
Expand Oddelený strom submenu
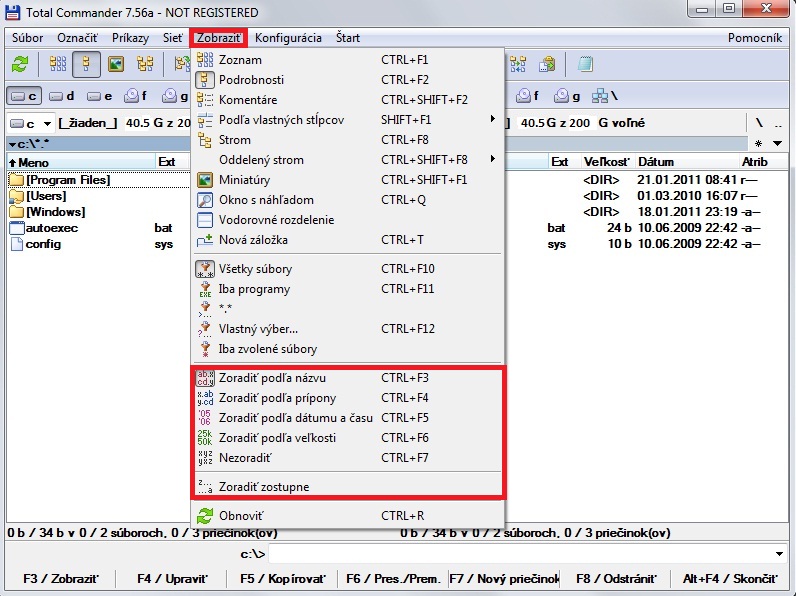pos(348,160)
